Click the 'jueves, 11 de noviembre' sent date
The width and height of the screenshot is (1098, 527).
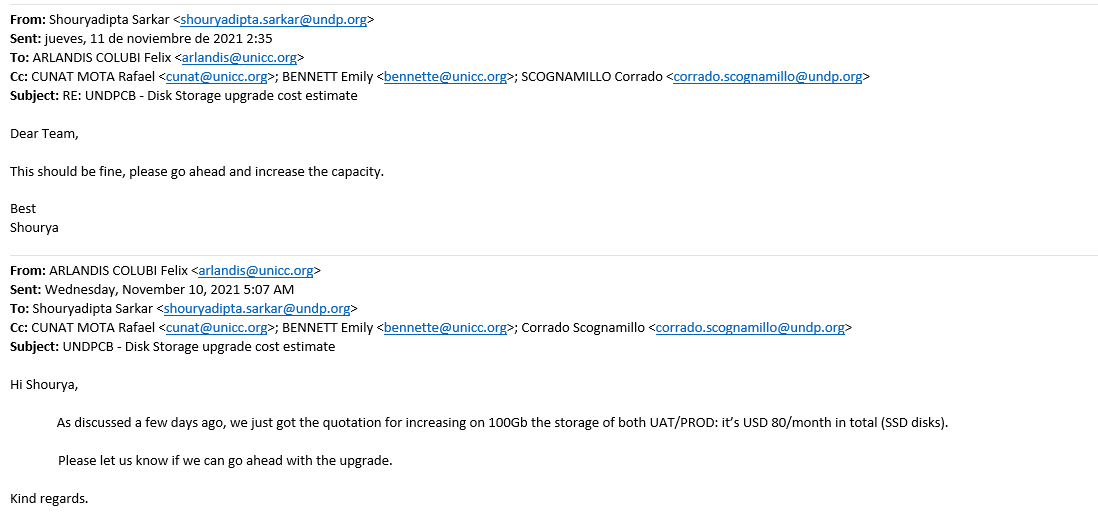coord(140,38)
